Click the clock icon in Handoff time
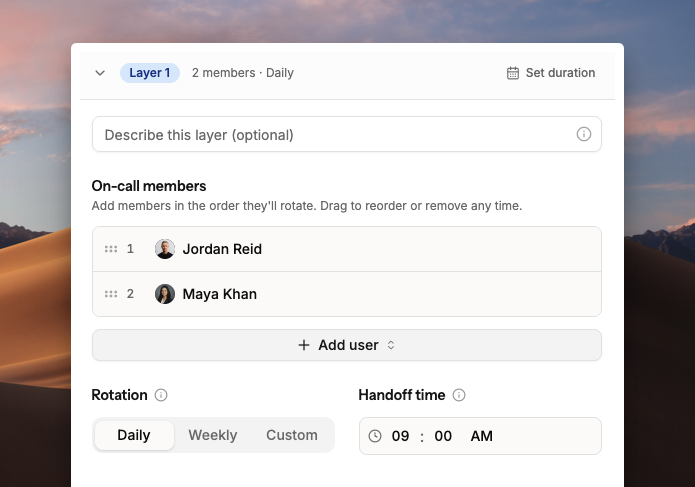This screenshot has height=487, width=695. click(375, 436)
